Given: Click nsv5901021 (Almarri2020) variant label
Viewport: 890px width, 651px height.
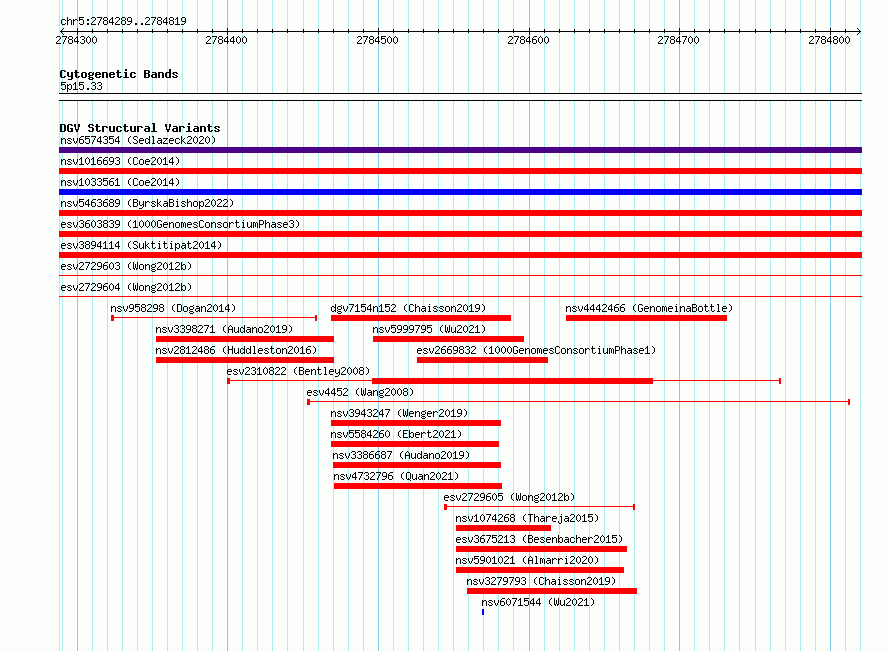Looking at the screenshot, I should 527,560.
